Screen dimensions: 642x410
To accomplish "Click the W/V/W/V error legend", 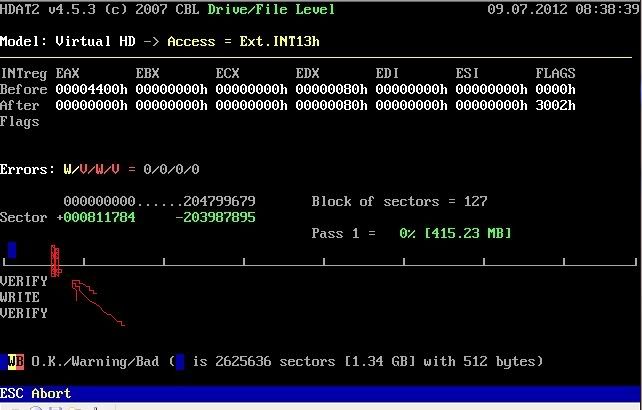I will pos(91,169).
